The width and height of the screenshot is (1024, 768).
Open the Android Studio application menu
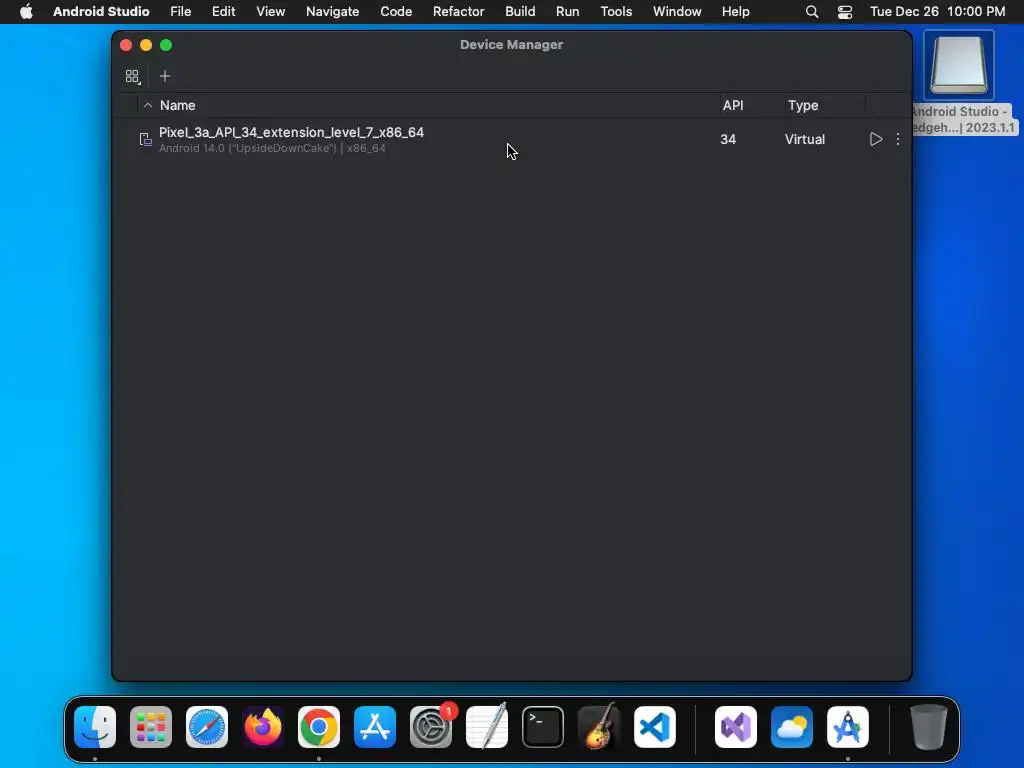[101, 12]
